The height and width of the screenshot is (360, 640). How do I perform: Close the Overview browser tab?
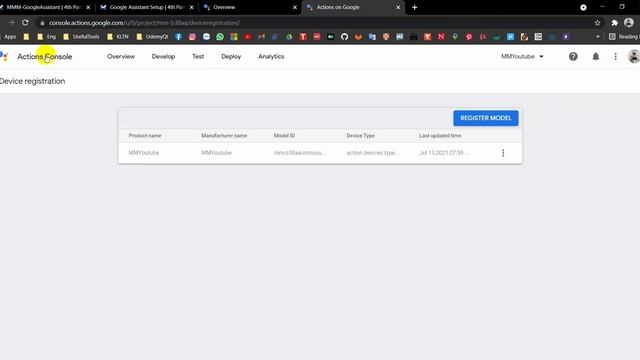point(295,7)
